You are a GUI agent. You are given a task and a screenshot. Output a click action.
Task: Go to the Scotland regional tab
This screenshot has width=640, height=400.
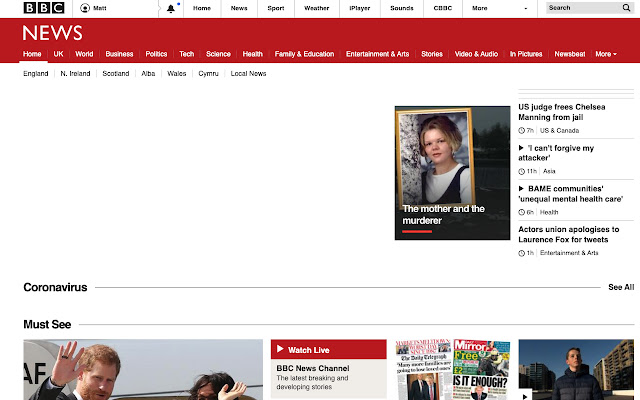tap(115, 74)
